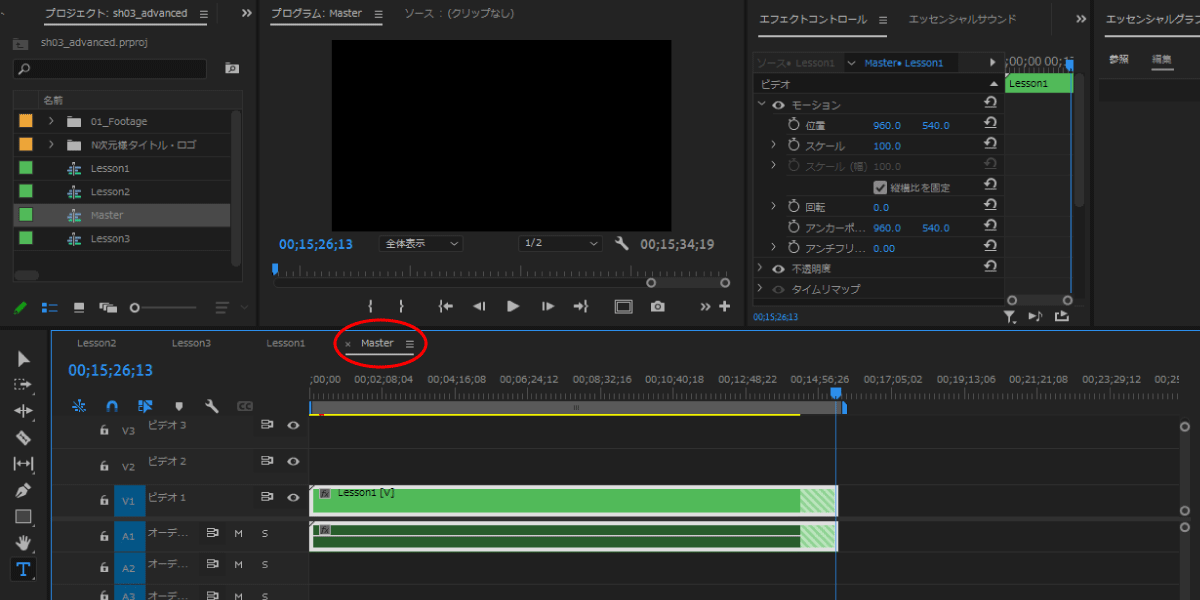
Task: Open the Master • Lesson1 source dropdown arrow
Action: [x=851, y=63]
